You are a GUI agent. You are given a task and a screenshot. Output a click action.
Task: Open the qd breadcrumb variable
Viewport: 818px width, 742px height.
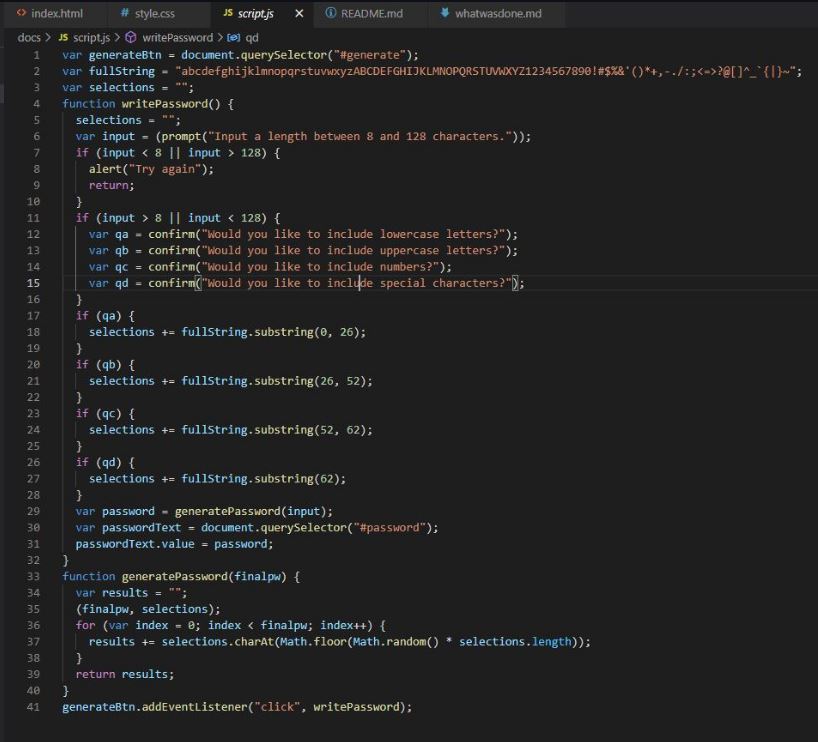tap(252, 38)
